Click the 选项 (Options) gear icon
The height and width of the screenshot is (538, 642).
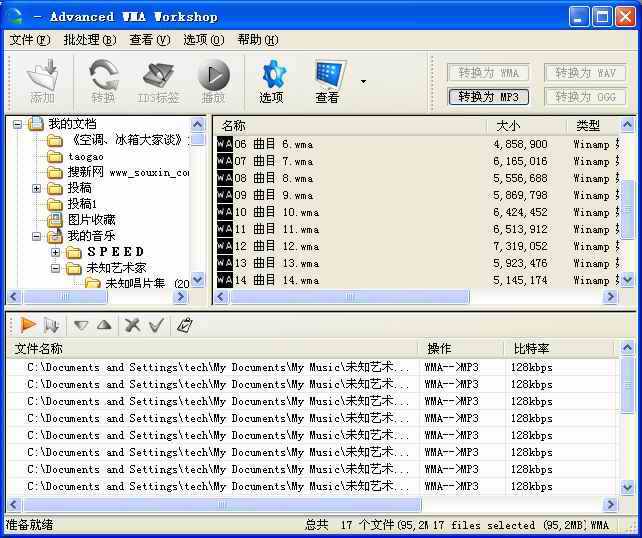pyautogui.click(x=272, y=76)
